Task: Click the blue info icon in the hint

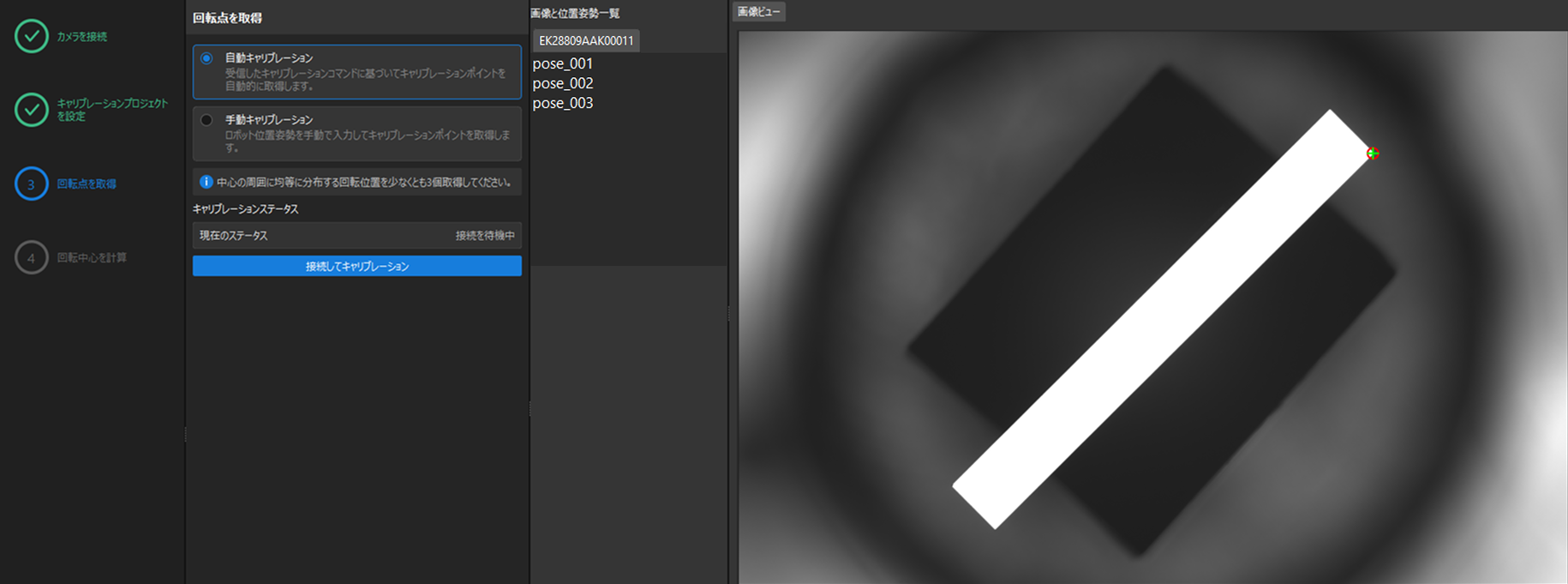Action: tap(206, 182)
